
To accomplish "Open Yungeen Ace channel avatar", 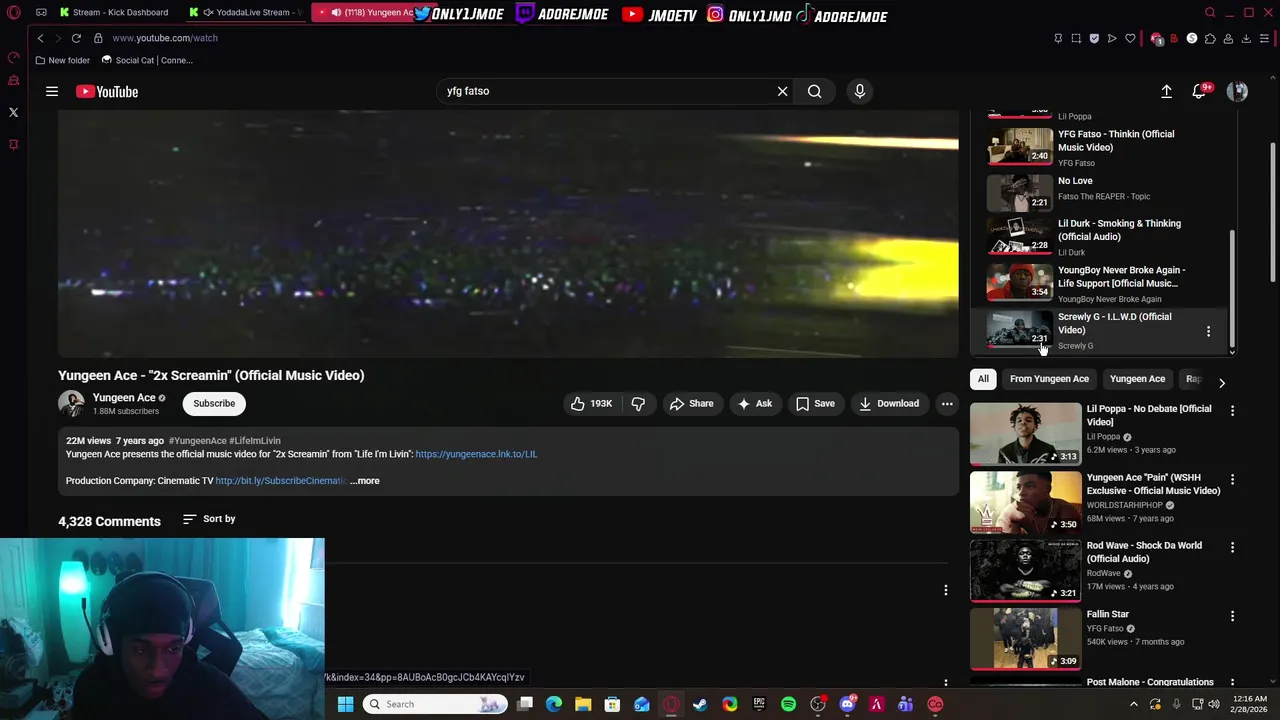I will (71, 403).
